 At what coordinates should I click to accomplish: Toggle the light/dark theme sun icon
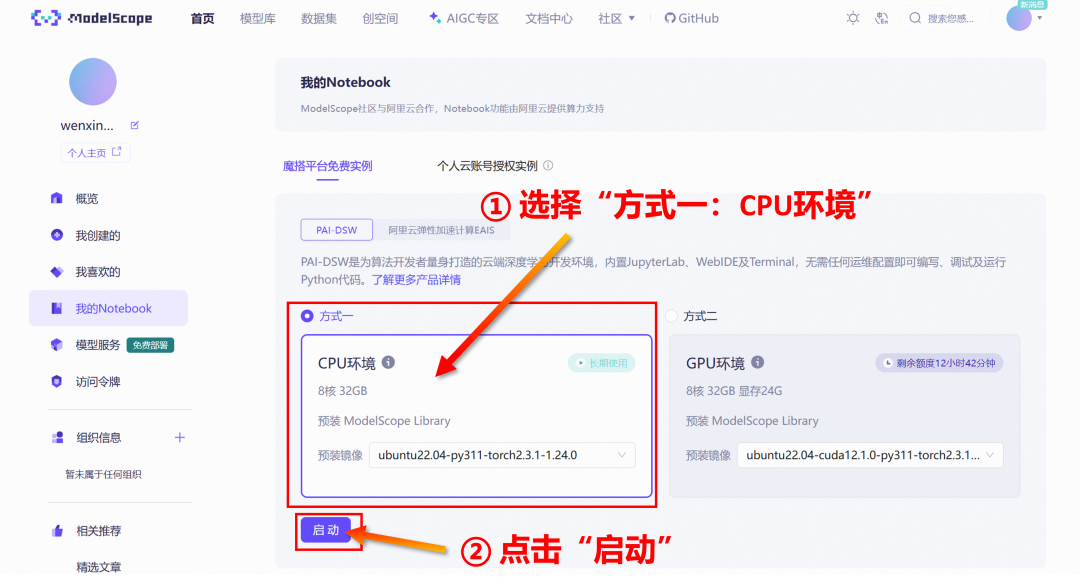click(853, 19)
